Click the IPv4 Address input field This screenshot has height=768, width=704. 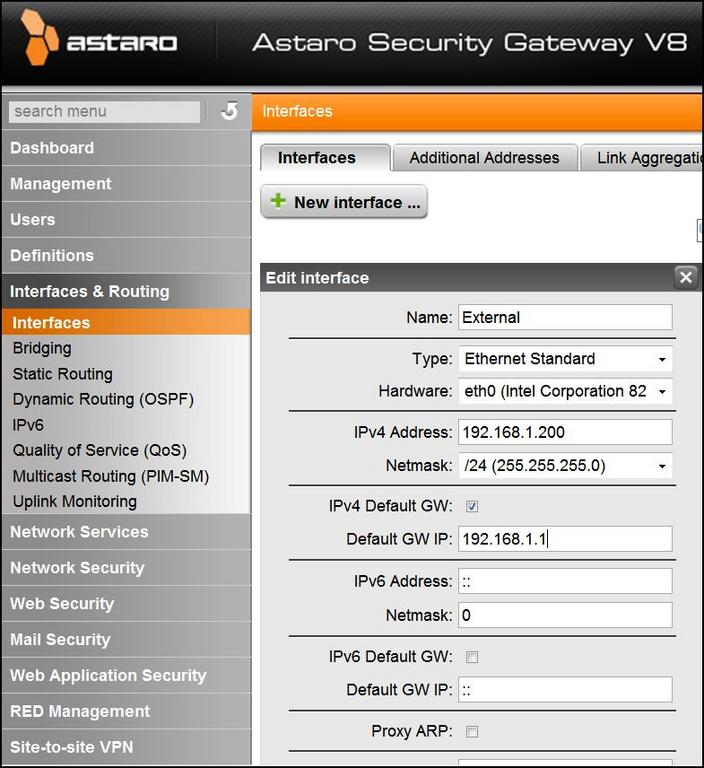coord(565,432)
